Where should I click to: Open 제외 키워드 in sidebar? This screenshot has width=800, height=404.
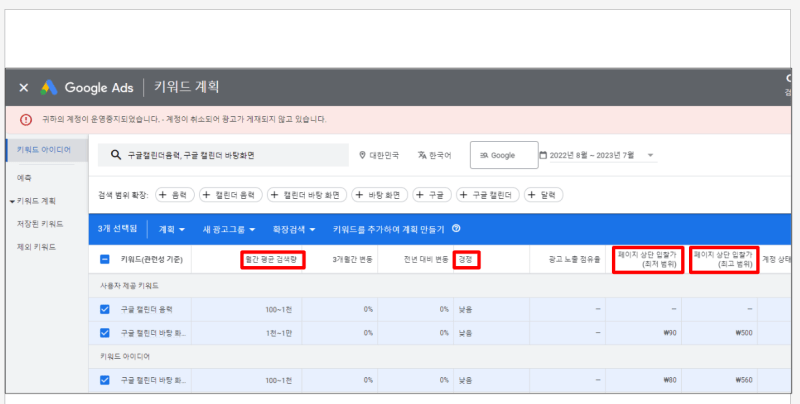[x=36, y=247]
